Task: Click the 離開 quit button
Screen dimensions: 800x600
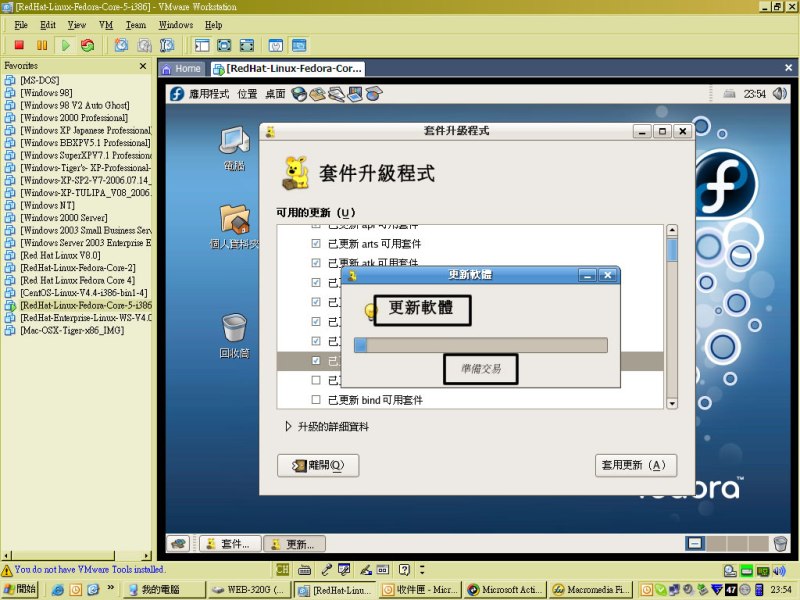Action: pyautogui.click(x=318, y=465)
